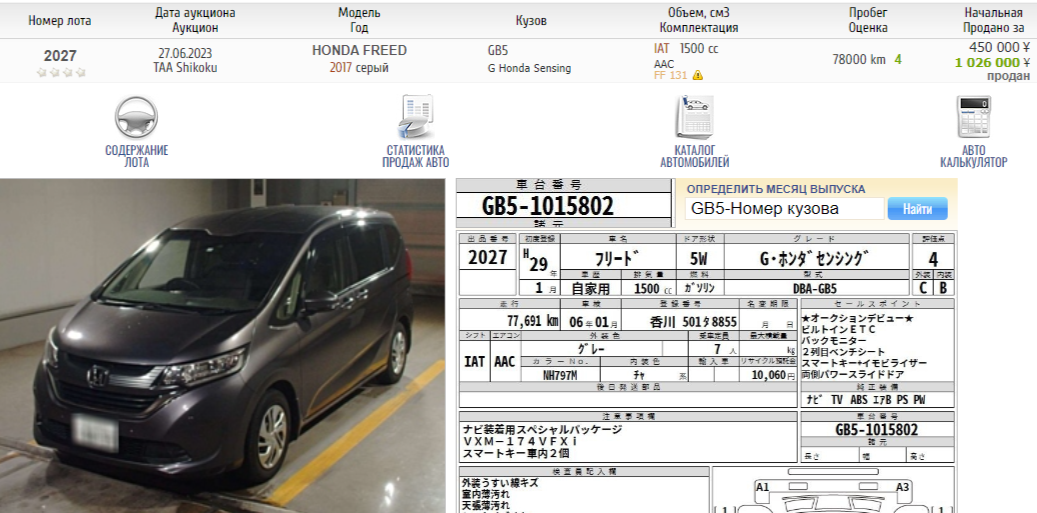Viewport: 1037px width, 513px height.
Task: Click the СТАТИСТИКА ПРОДАЖ АВТО link
Action: 415,156
